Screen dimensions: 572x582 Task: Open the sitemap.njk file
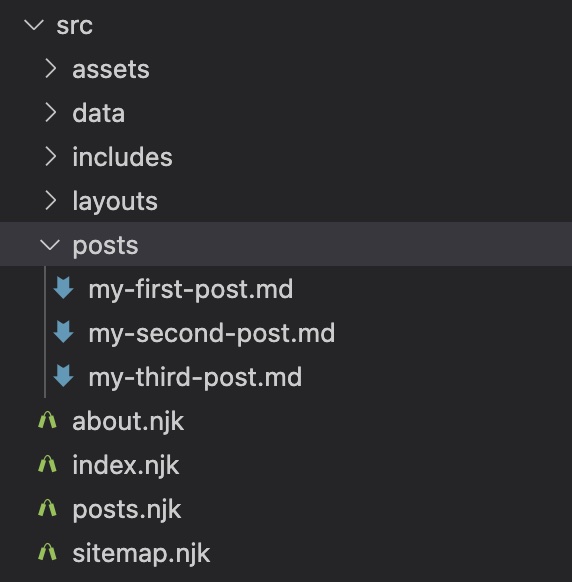(x=141, y=553)
